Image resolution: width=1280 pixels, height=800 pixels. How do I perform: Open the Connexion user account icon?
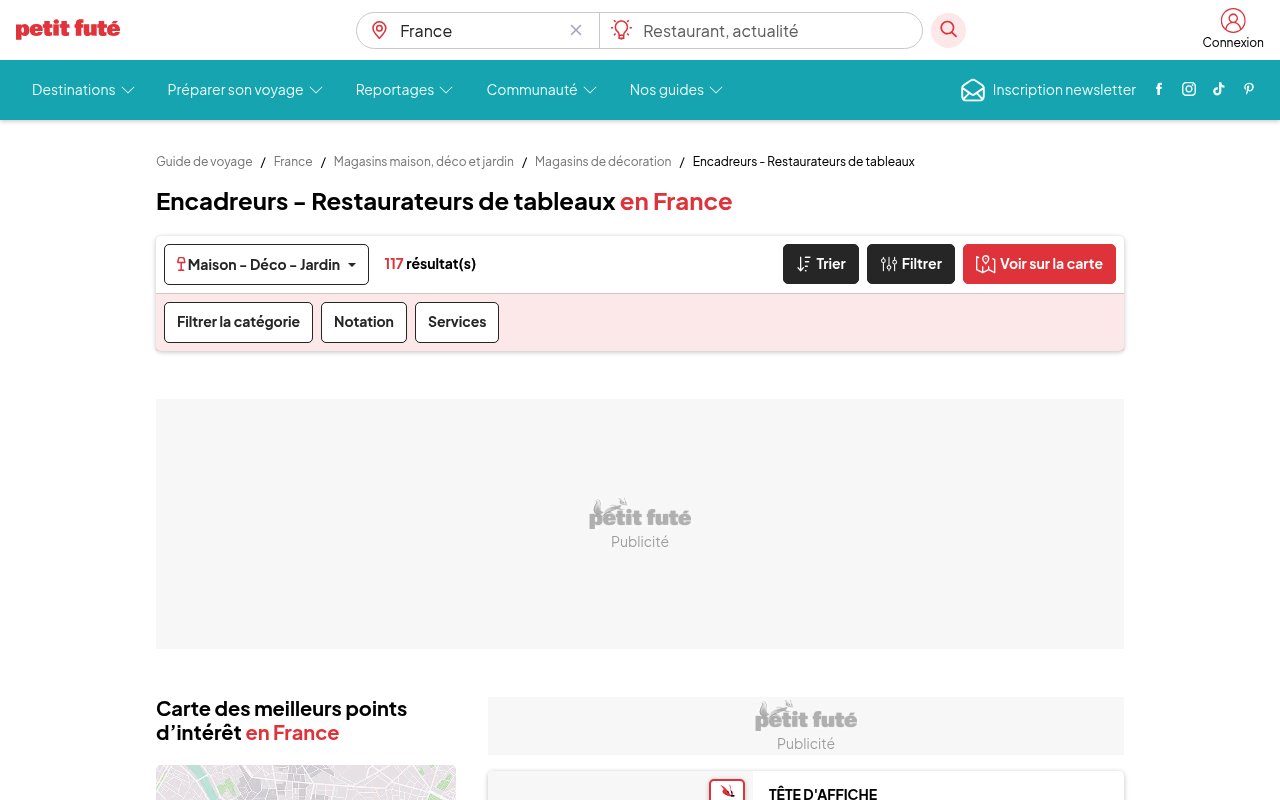coord(1233,20)
